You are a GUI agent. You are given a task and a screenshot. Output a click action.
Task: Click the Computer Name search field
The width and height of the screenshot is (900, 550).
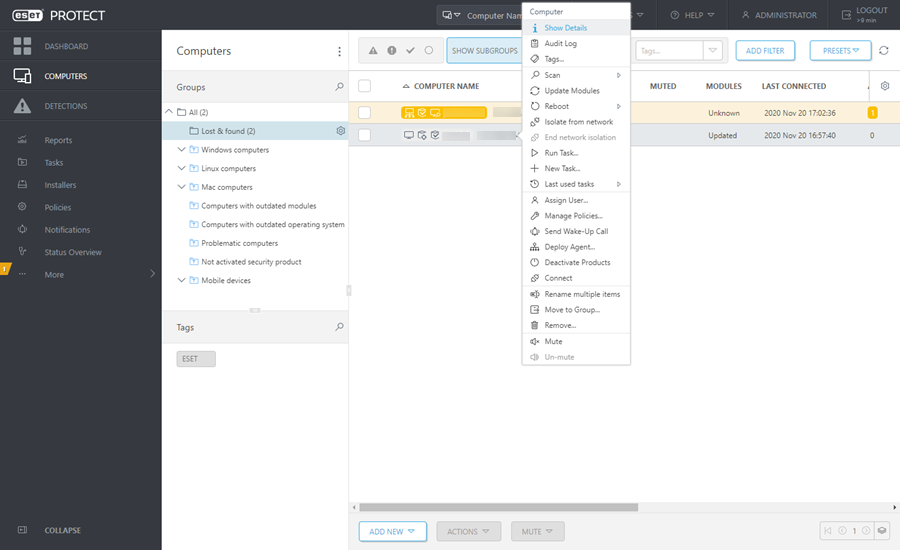[492, 16]
